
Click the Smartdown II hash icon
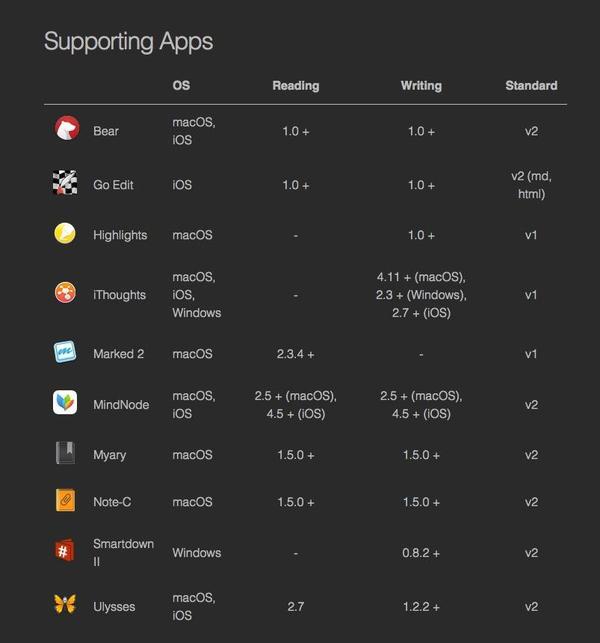coord(65,551)
